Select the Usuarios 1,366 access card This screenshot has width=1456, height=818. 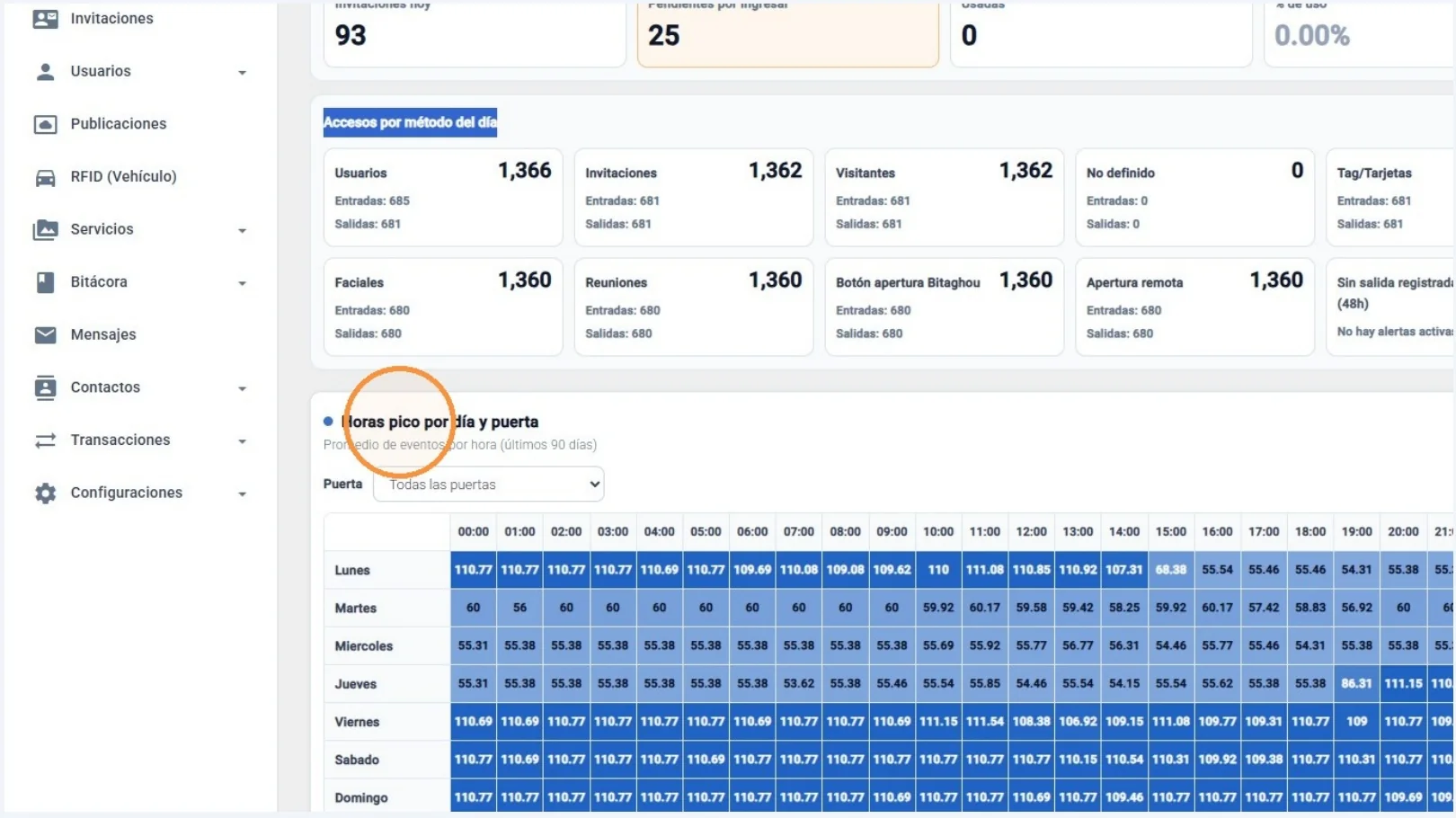point(443,198)
